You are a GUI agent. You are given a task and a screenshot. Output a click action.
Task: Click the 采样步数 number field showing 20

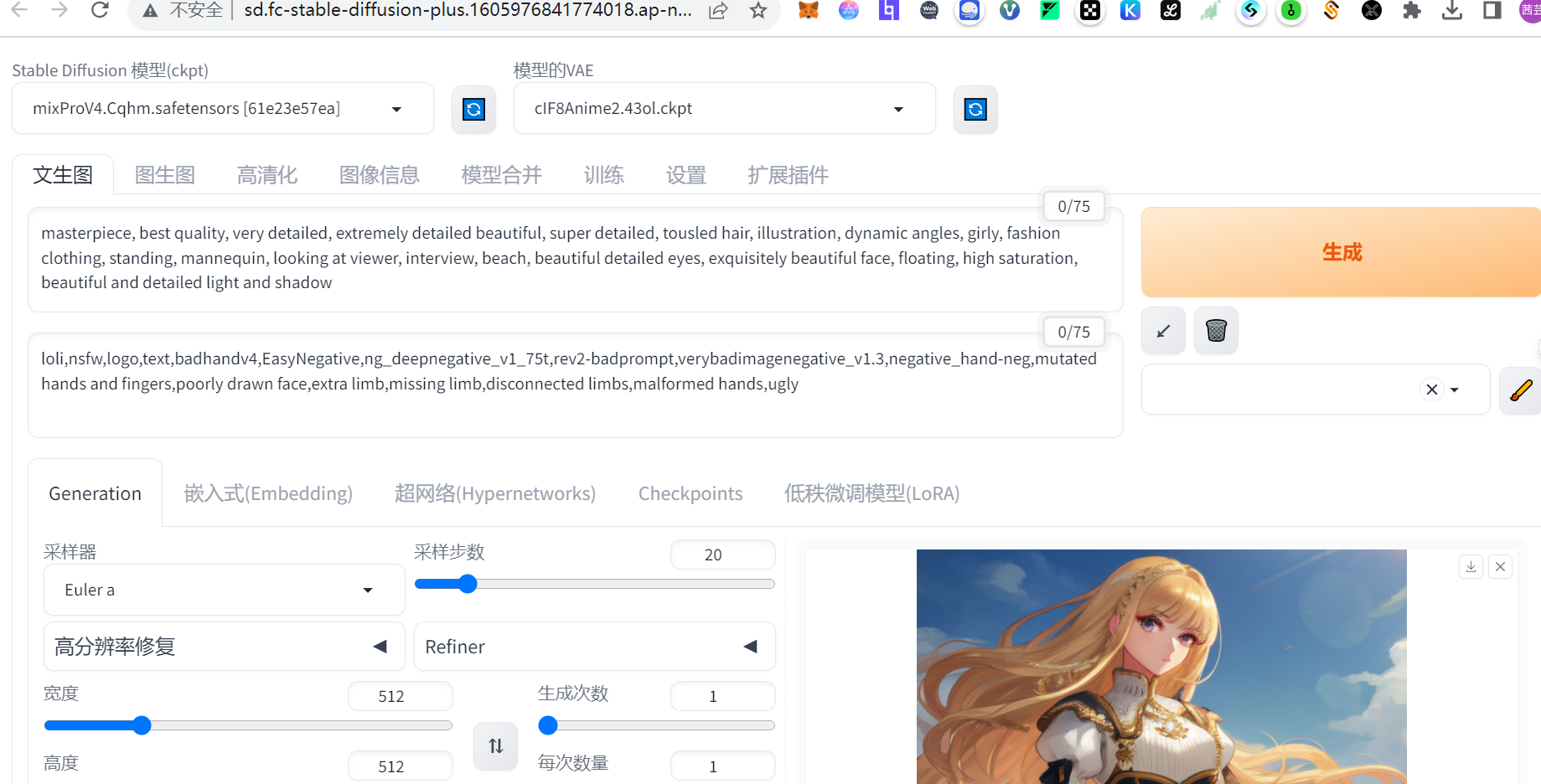(723, 554)
